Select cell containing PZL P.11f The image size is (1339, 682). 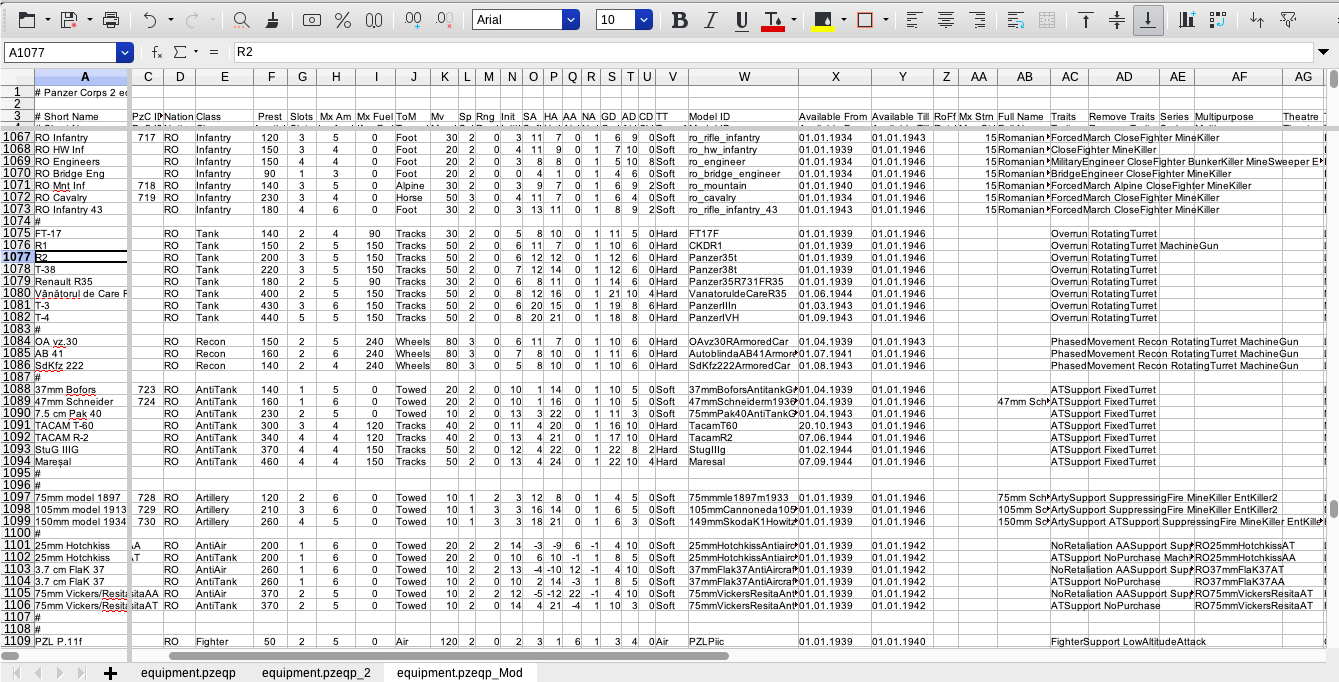click(x=81, y=642)
